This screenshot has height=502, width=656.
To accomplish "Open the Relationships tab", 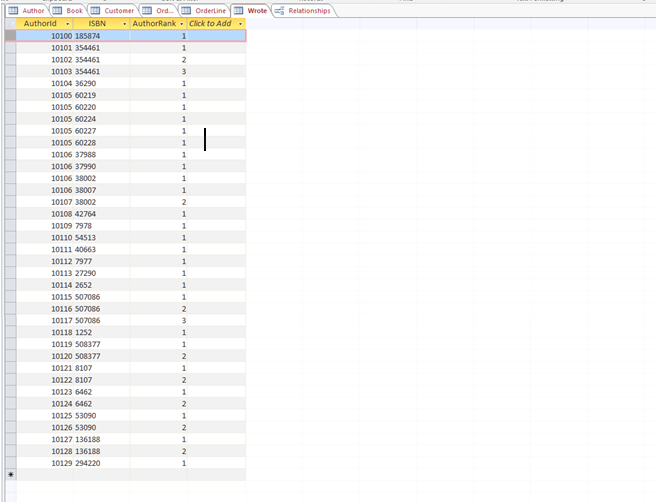I will coord(303,11).
